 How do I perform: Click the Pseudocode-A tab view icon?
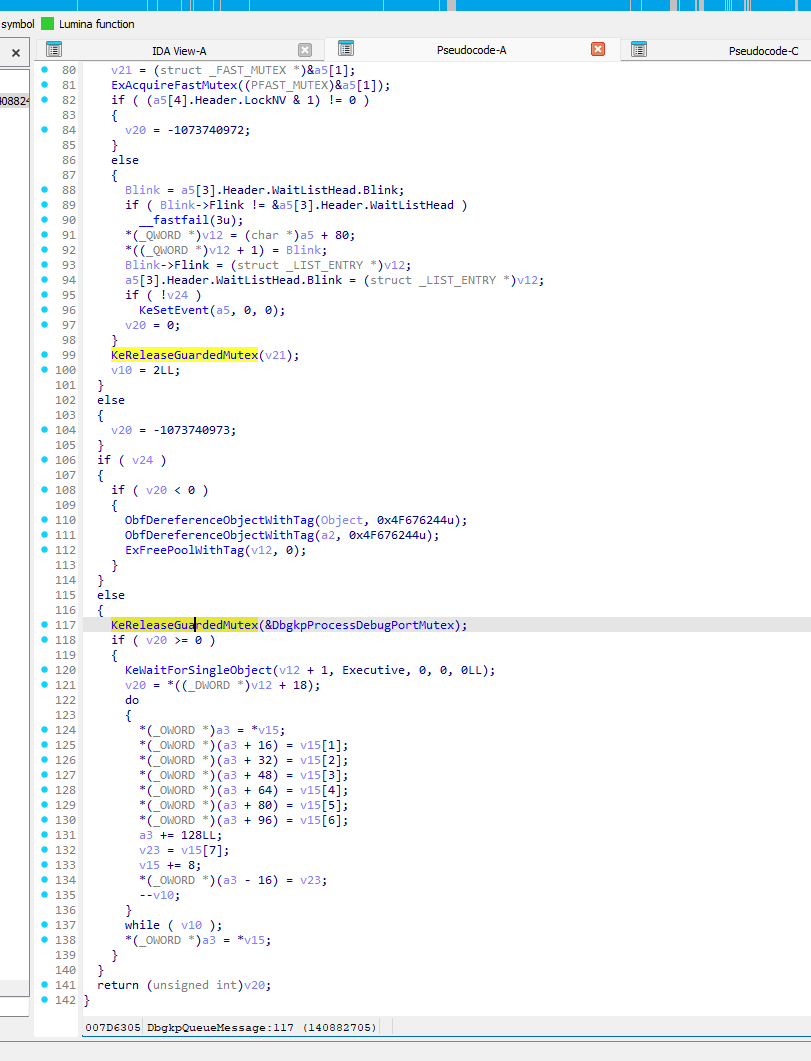pyautogui.click(x=344, y=48)
